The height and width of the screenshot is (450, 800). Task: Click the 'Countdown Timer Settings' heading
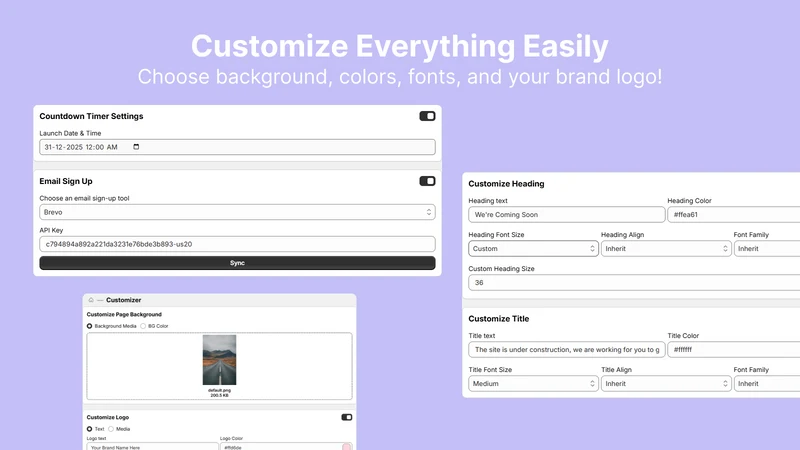pos(91,116)
